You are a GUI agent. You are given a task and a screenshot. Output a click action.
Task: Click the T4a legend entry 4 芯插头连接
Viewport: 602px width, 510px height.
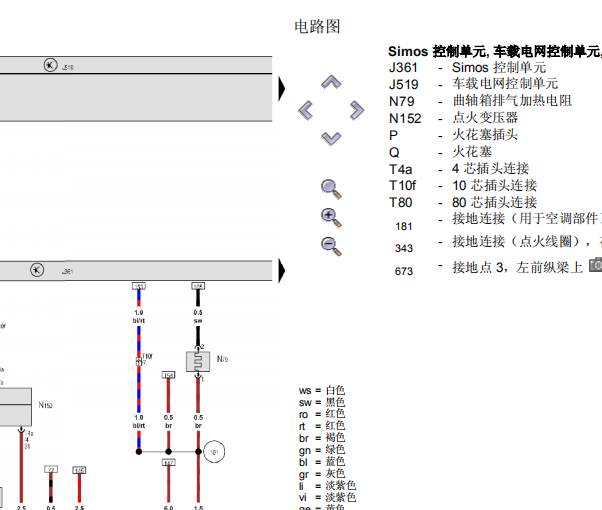459,169
